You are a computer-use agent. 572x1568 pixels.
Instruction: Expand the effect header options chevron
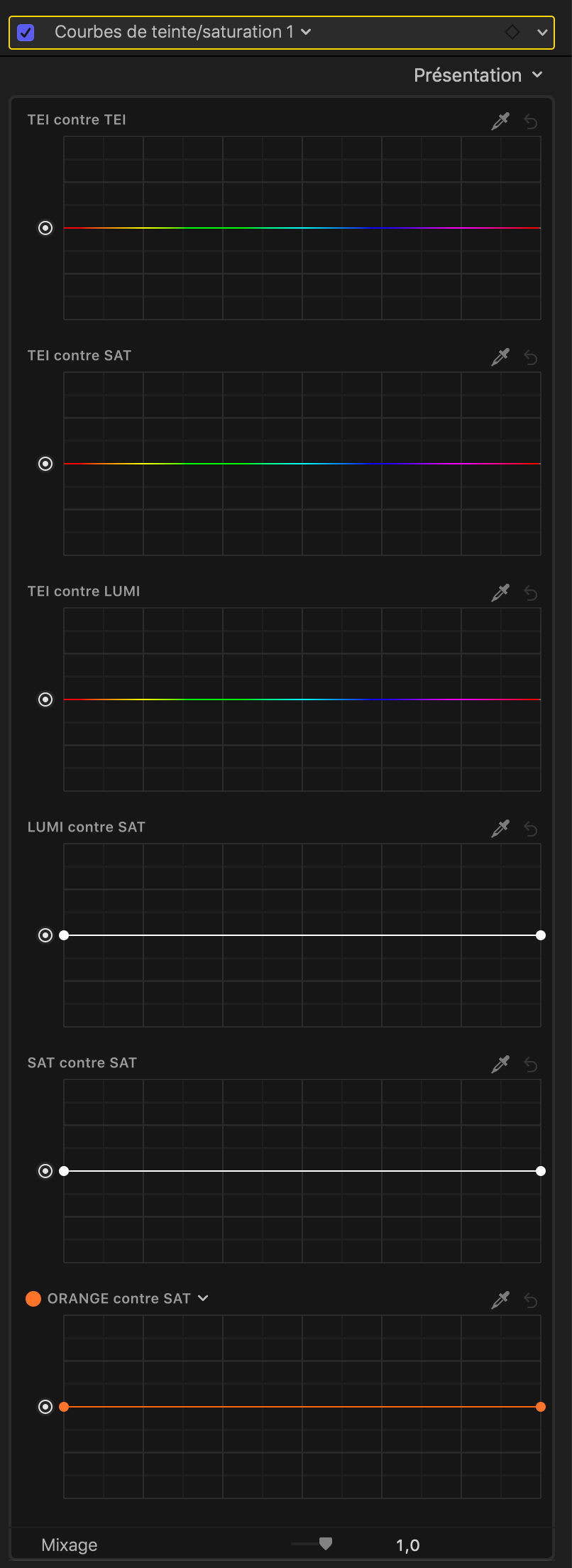542,32
